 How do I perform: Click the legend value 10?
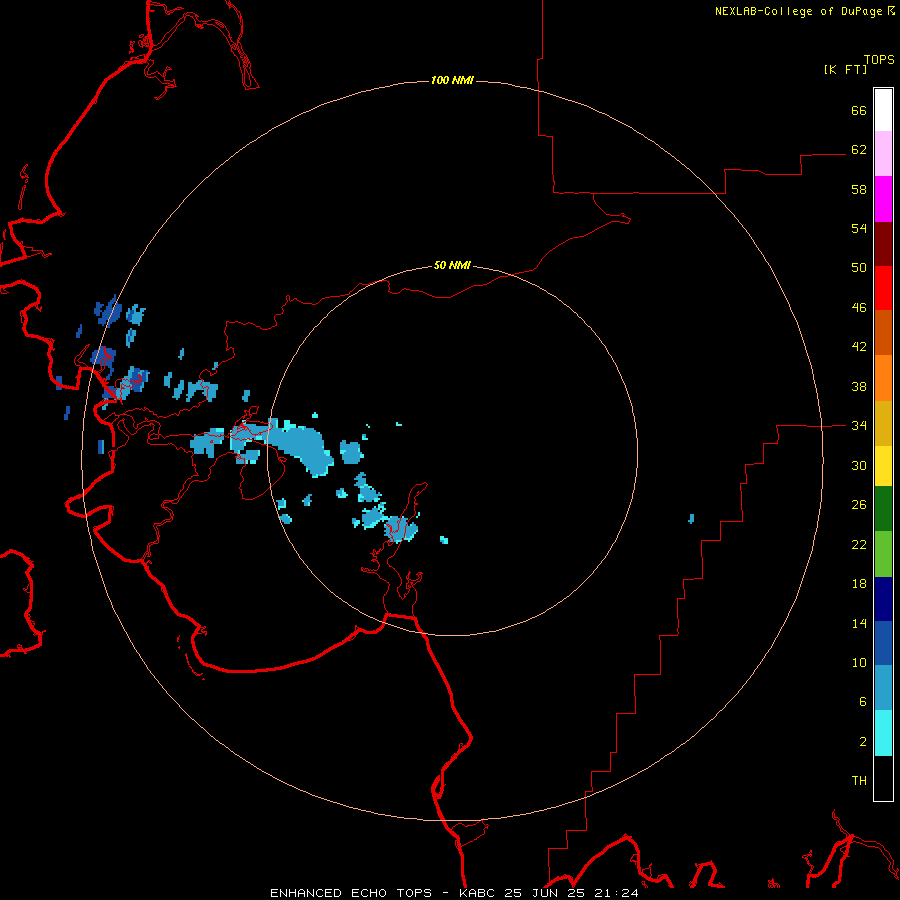point(859,662)
